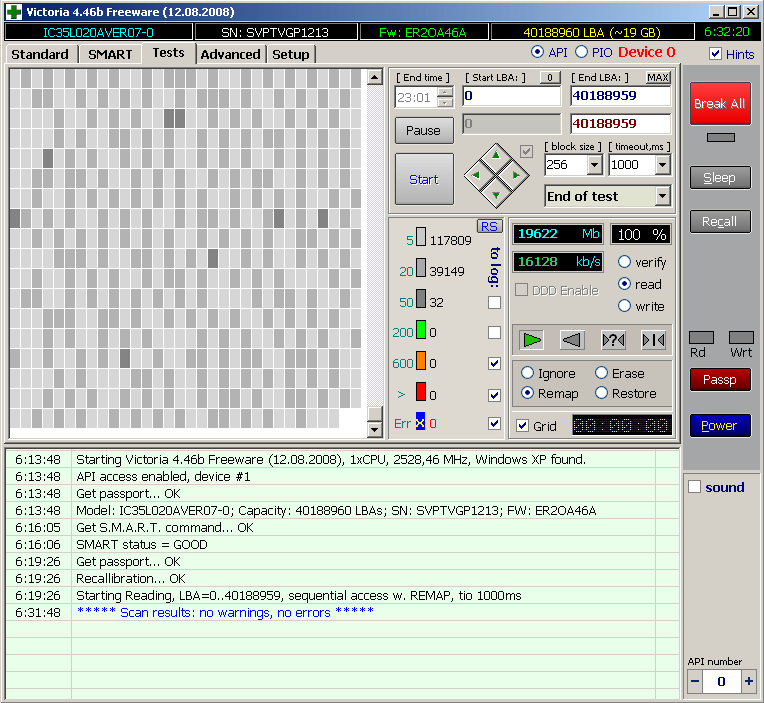The width and height of the screenshot is (764, 703).
Task: Select the Restore error action
Action: (601, 393)
